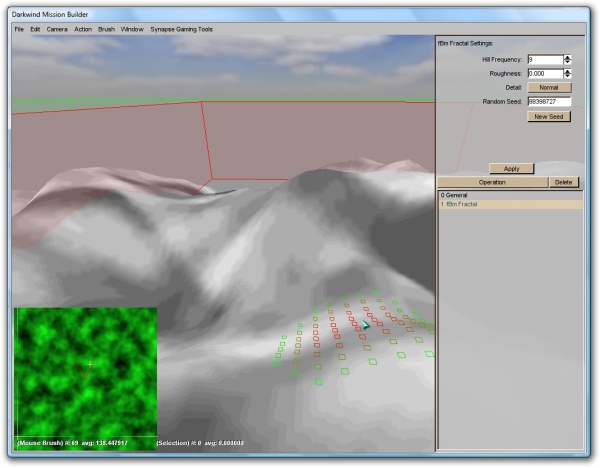The height and width of the screenshot is (468, 600).
Task: Open the Synapse Gaming Tools menu
Action: pyautogui.click(x=181, y=30)
